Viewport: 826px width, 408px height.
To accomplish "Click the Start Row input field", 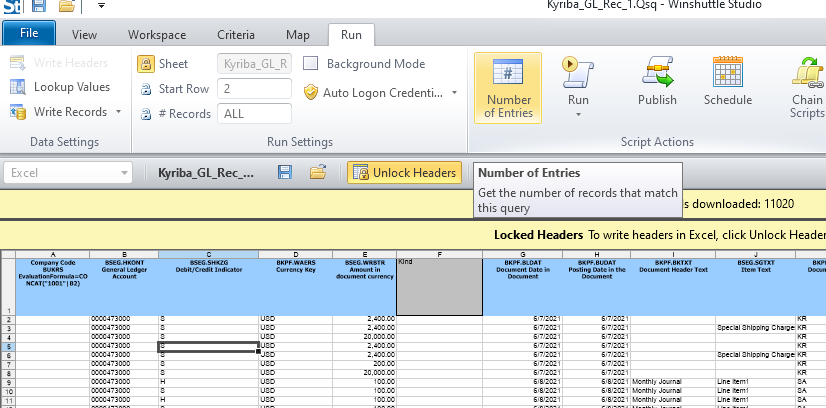I will coord(254,89).
